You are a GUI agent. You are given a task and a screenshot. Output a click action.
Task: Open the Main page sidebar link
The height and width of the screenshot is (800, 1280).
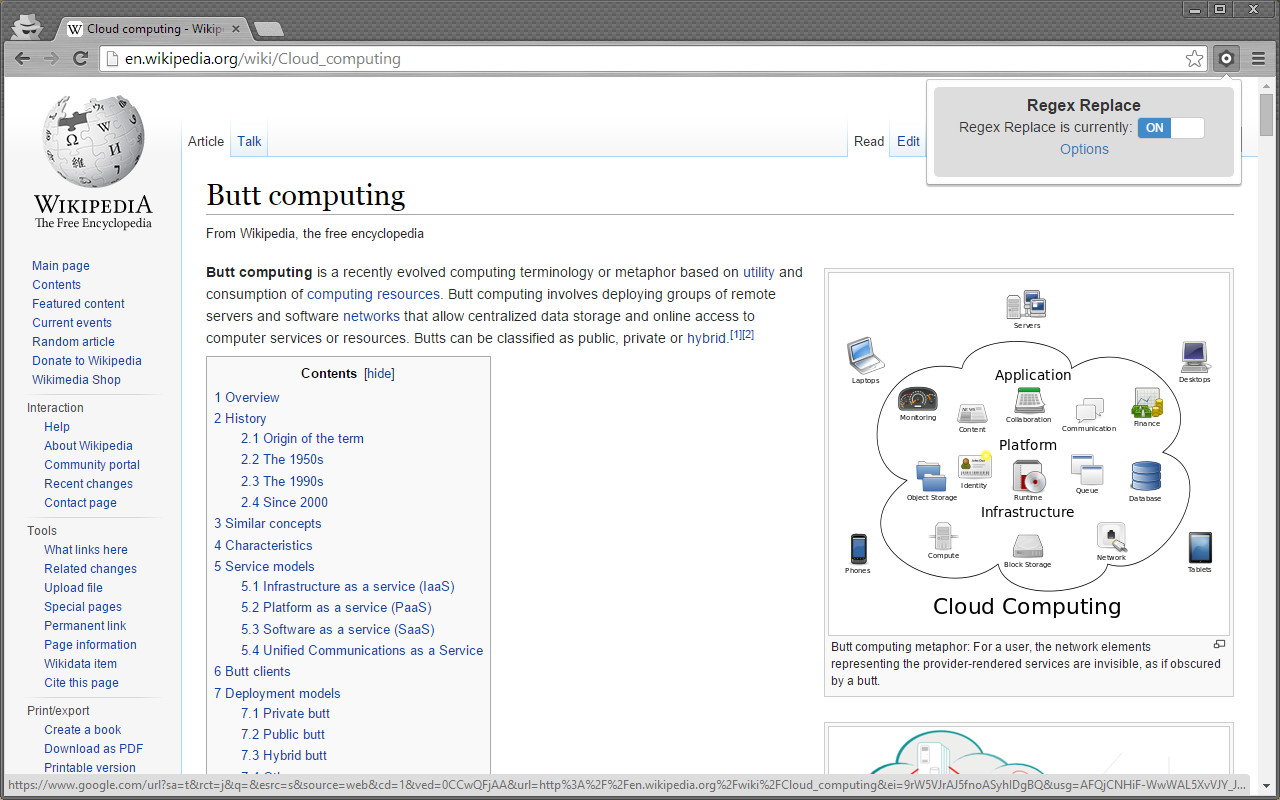(61, 266)
